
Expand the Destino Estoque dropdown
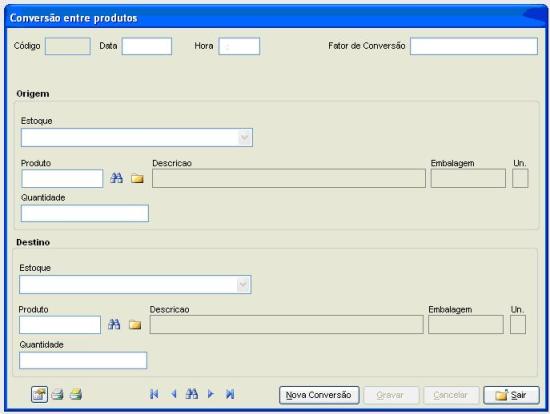click(x=243, y=285)
